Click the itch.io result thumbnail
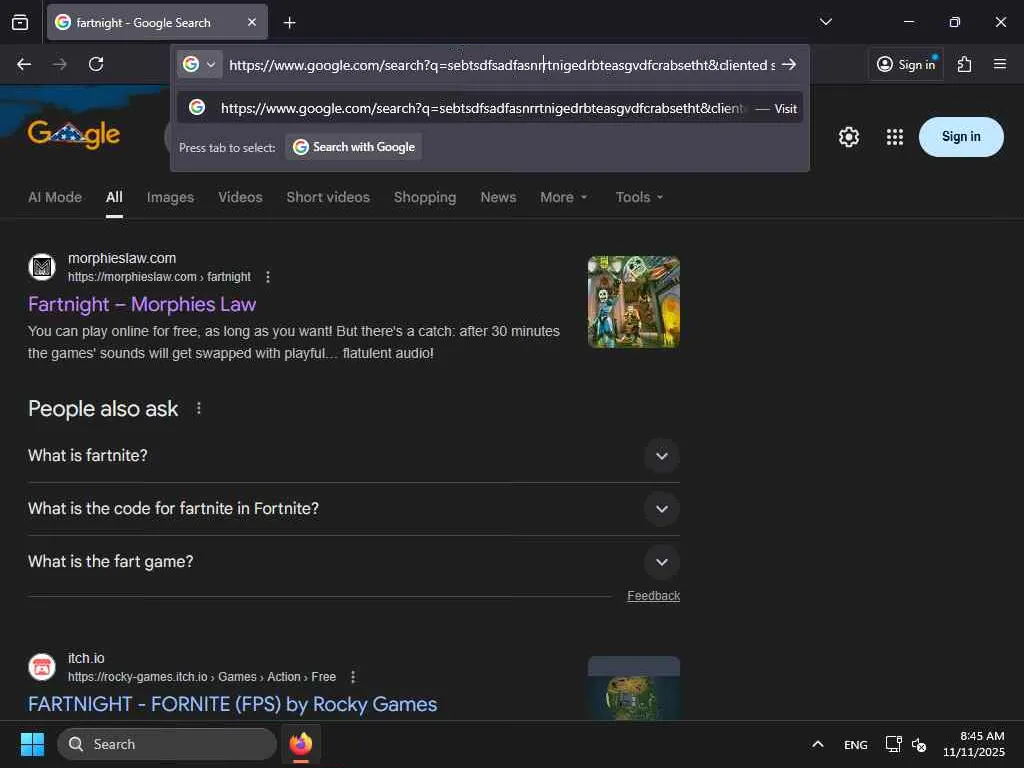This screenshot has height=768, width=1024. click(x=633, y=688)
